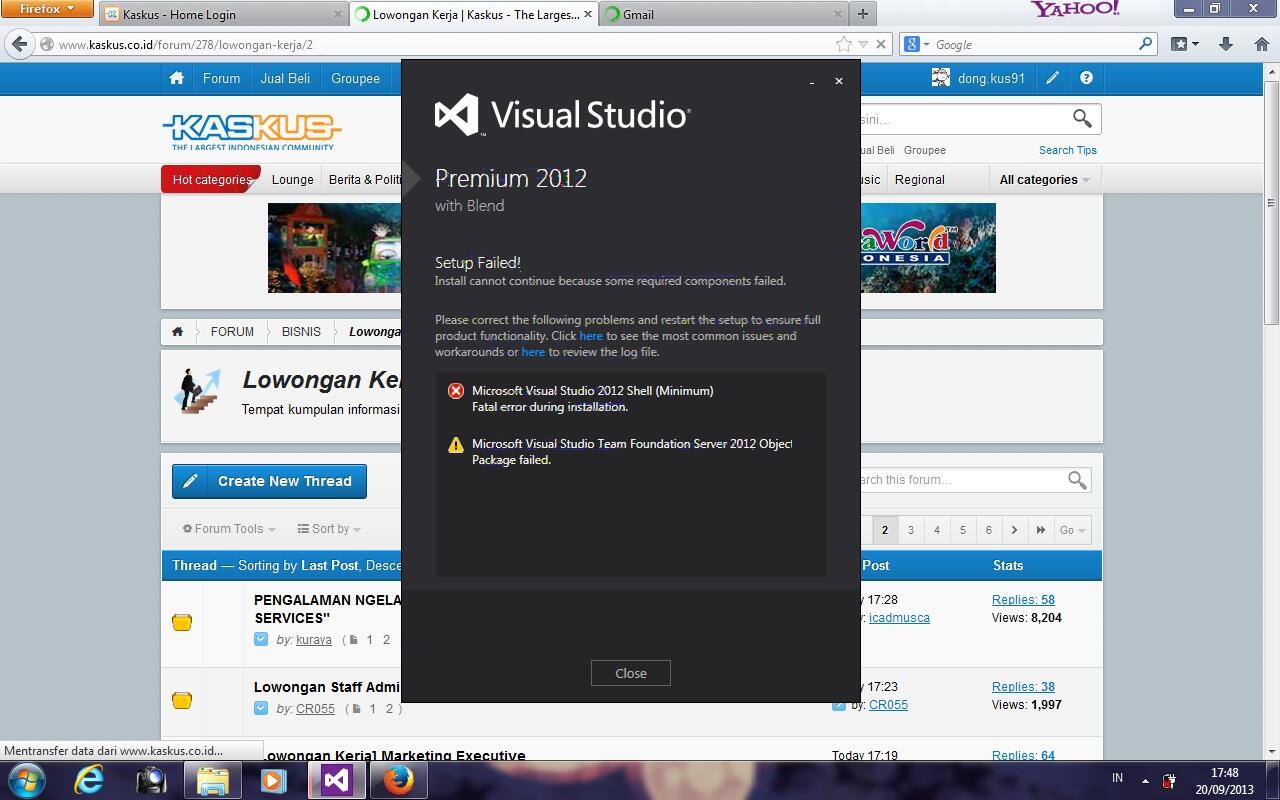The image size is (1280, 800).
Task: Open the help question mark icon
Action: 1086,78
